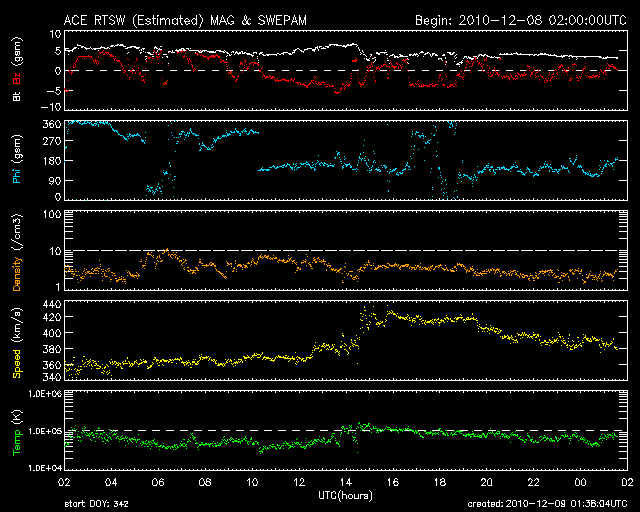Click the dashed 1.0E+05 reference line in Temp panel
The height and width of the screenshot is (512, 640).
[346, 430]
